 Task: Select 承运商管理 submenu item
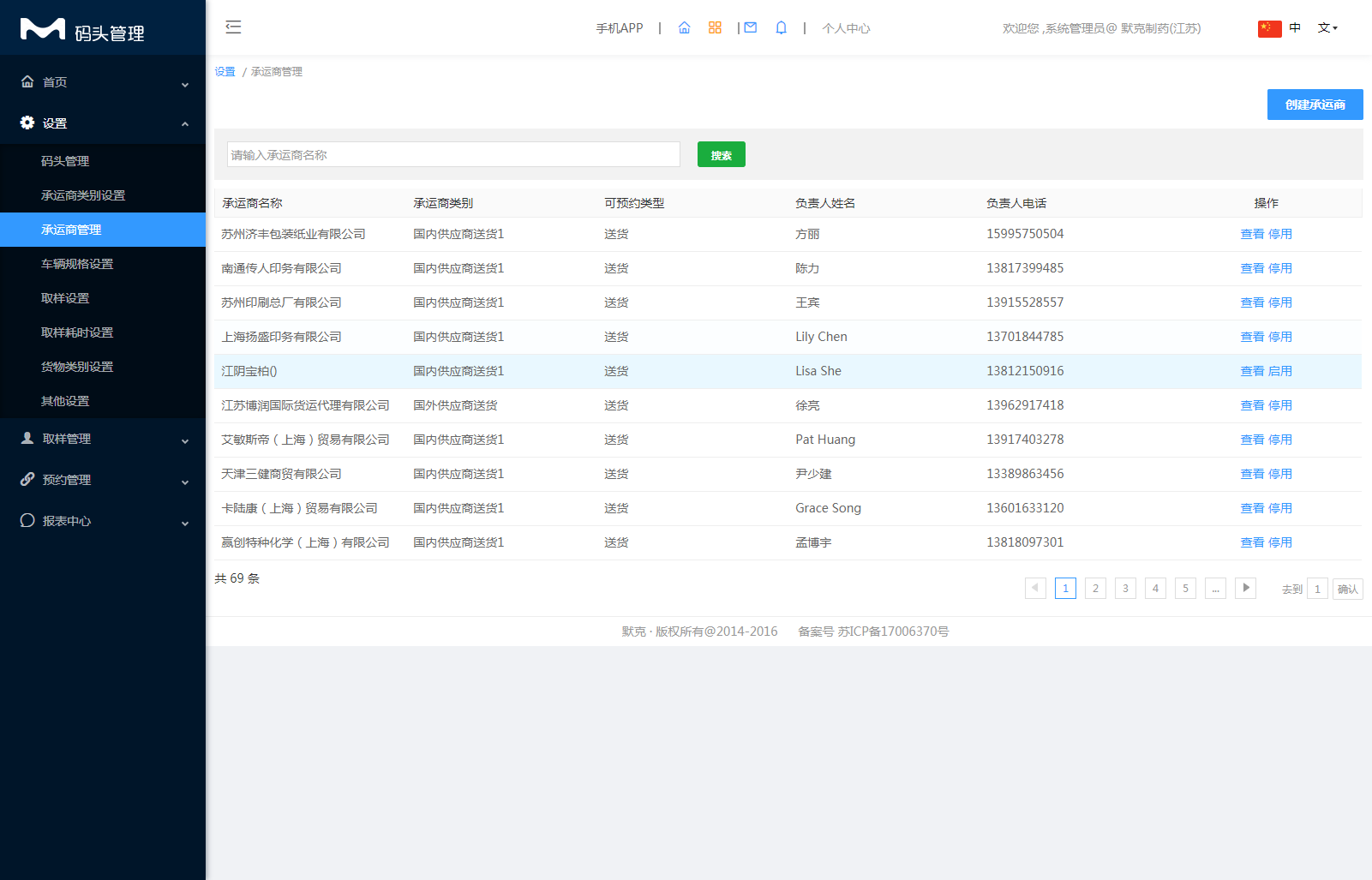103,230
